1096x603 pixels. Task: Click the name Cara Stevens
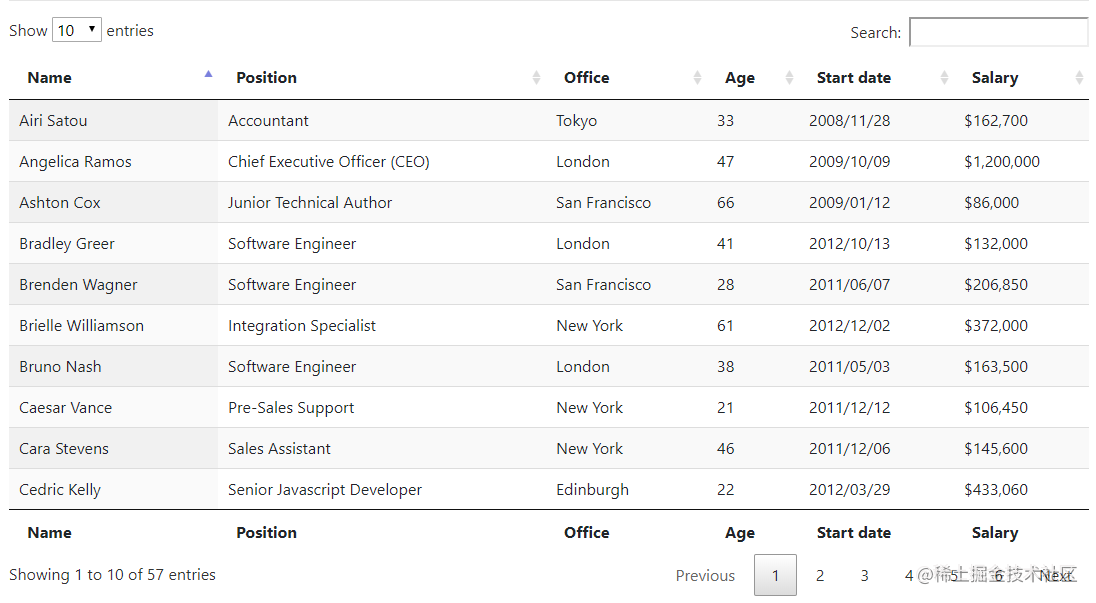[x=64, y=449]
